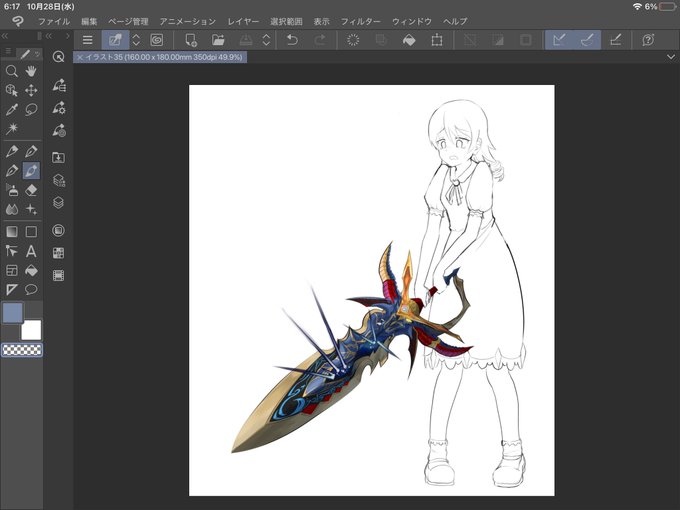Screen dimensions: 680x510
Task: Select the Figure rectangle tool
Action: coord(31,232)
